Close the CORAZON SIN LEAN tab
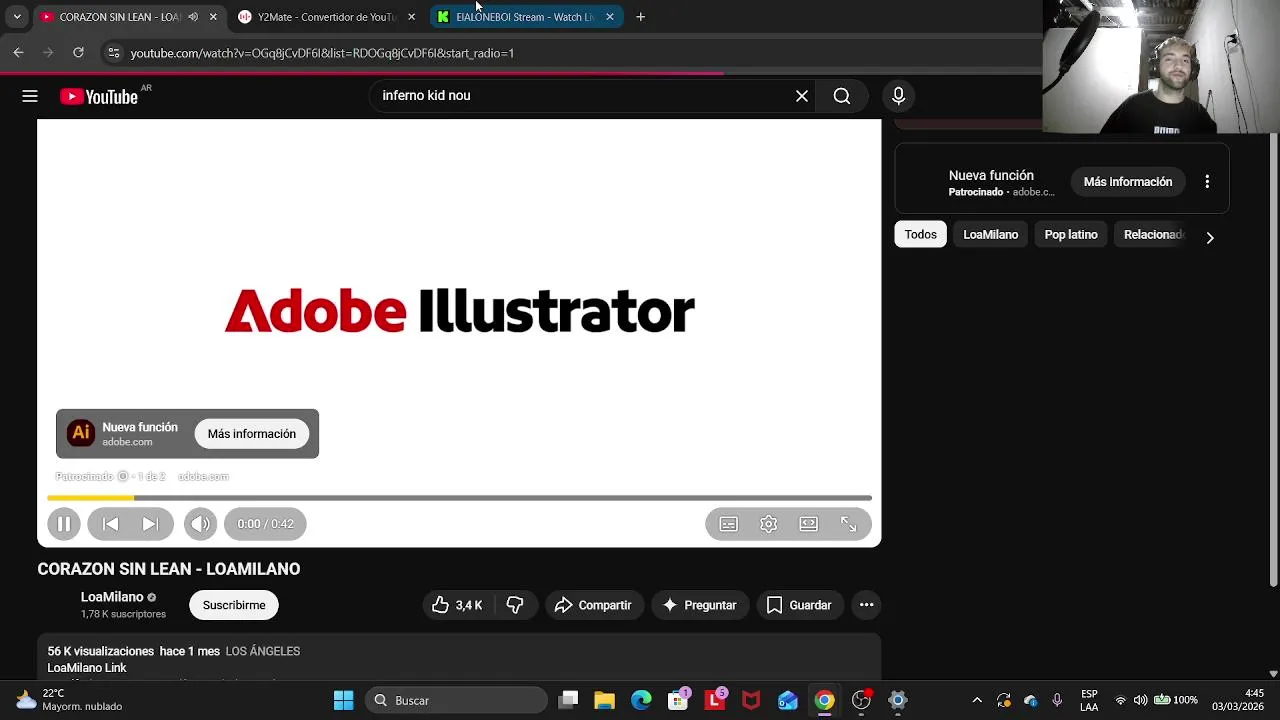1280x720 pixels. pos(213,17)
